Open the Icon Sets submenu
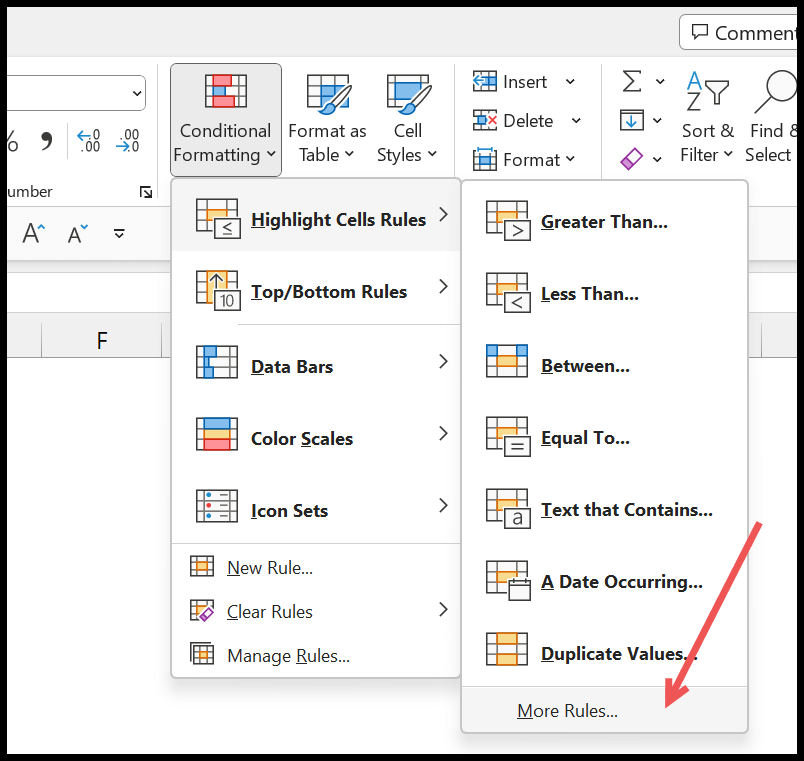The width and height of the screenshot is (804, 761). coord(315,506)
